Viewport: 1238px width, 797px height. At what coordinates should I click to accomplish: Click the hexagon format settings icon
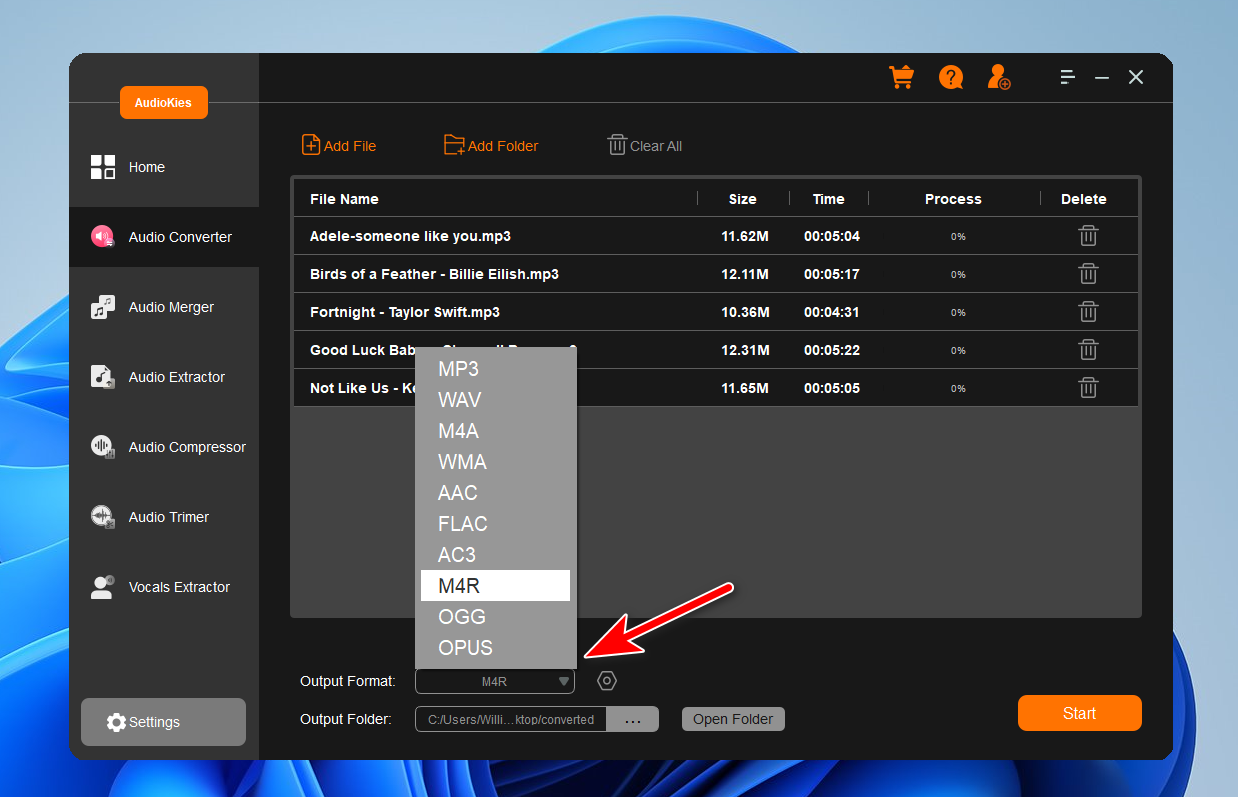pyautogui.click(x=607, y=681)
